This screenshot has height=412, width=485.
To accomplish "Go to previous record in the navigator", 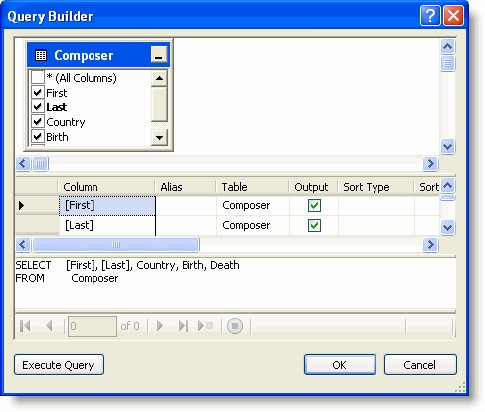I will (49, 326).
